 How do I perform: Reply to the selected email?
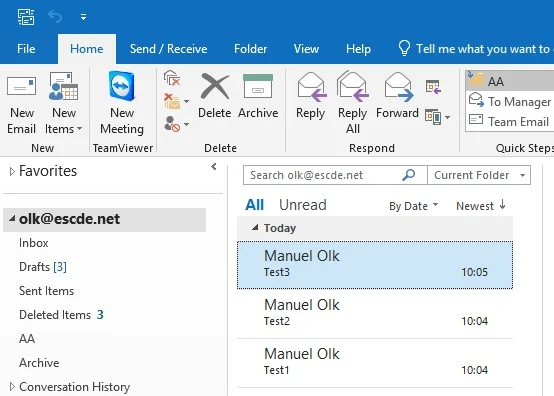click(310, 96)
